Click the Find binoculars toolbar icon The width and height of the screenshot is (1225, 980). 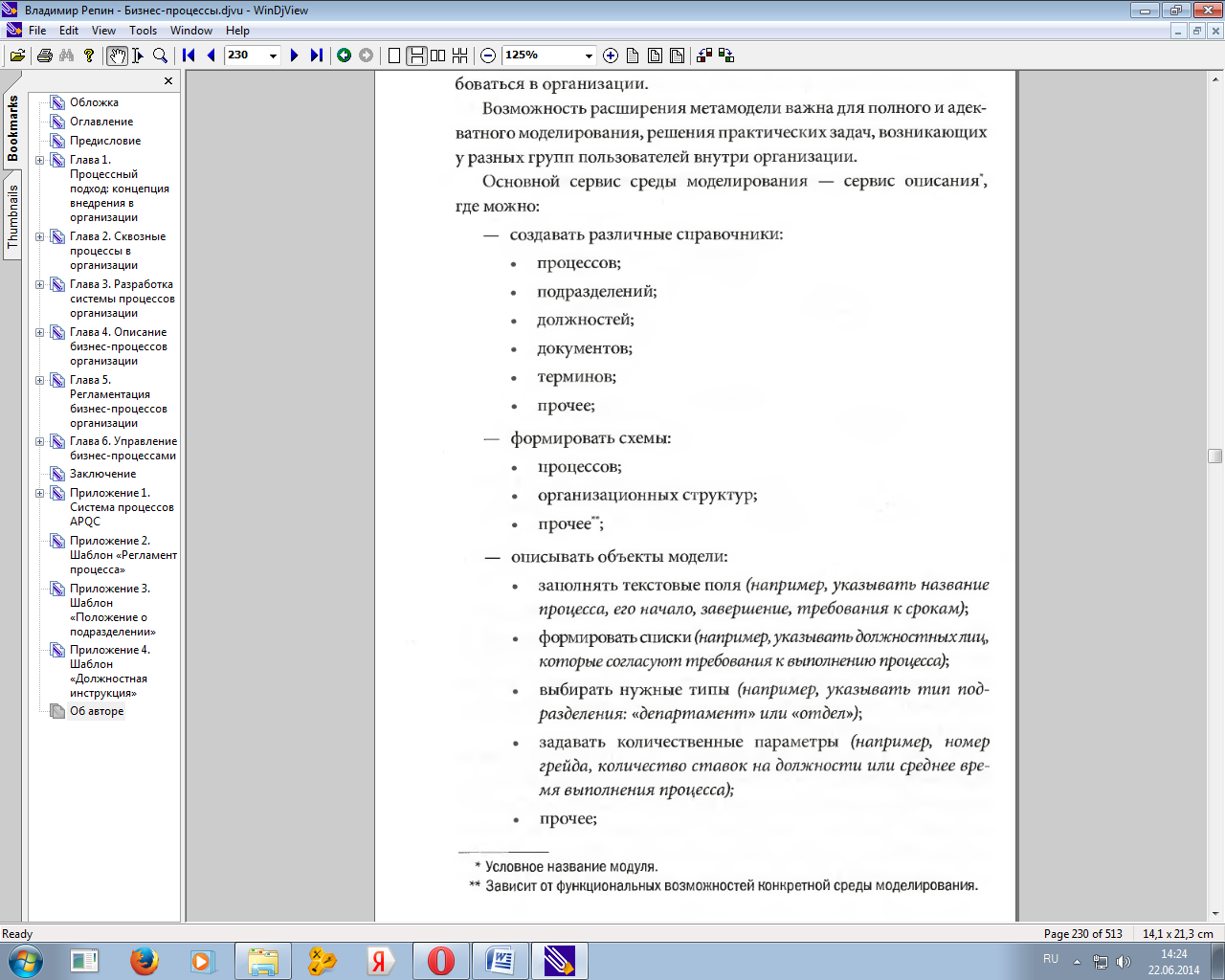click(66, 56)
